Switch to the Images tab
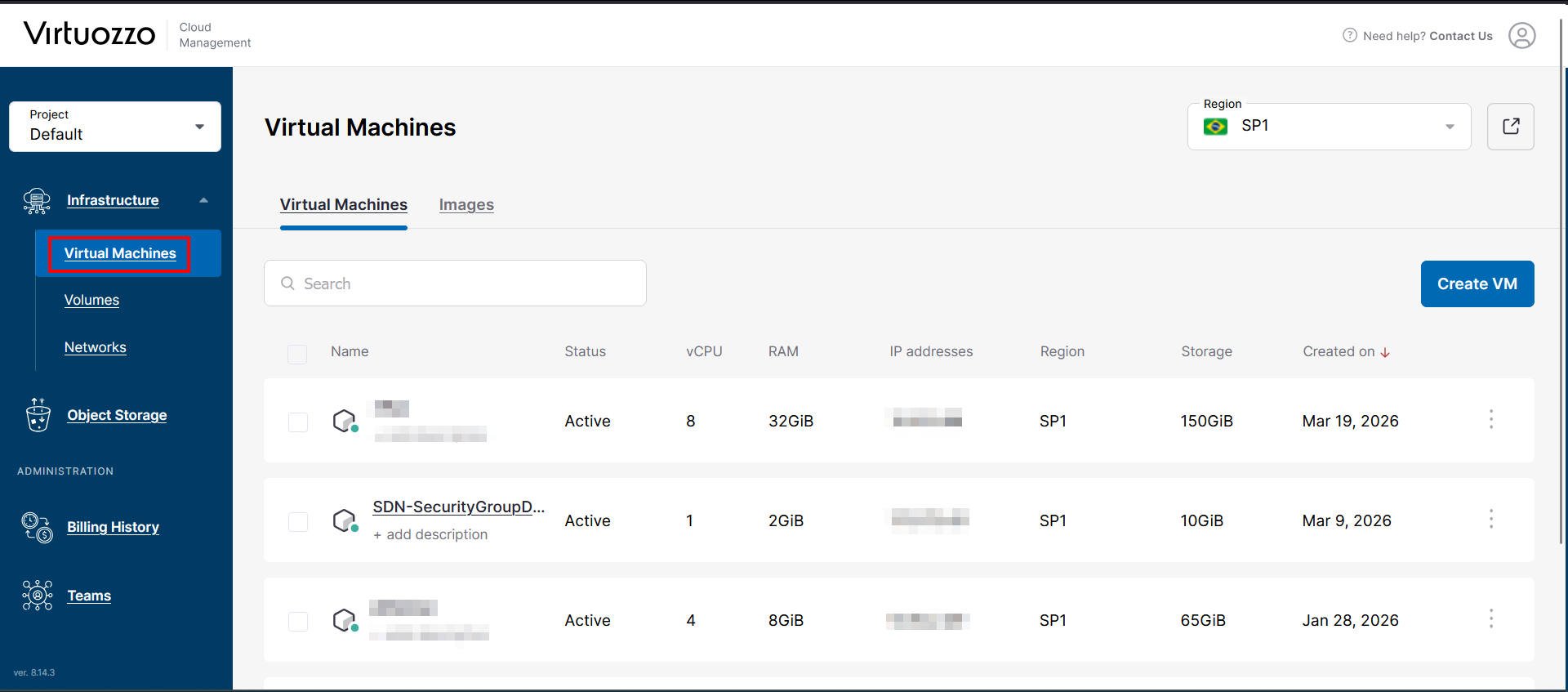This screenshot has height=692, width=1568. [466, 205]
